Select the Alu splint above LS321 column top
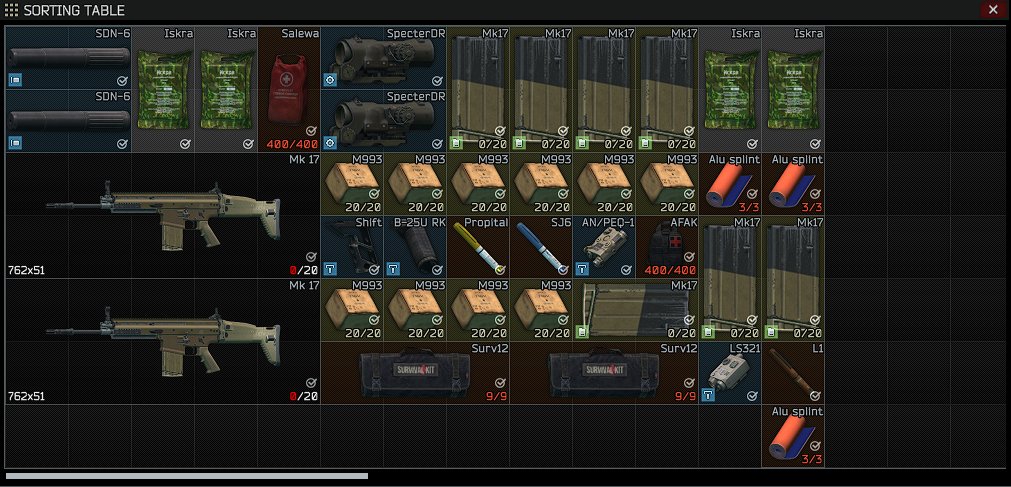This screenshot has height=487, width=1011. 731,184
